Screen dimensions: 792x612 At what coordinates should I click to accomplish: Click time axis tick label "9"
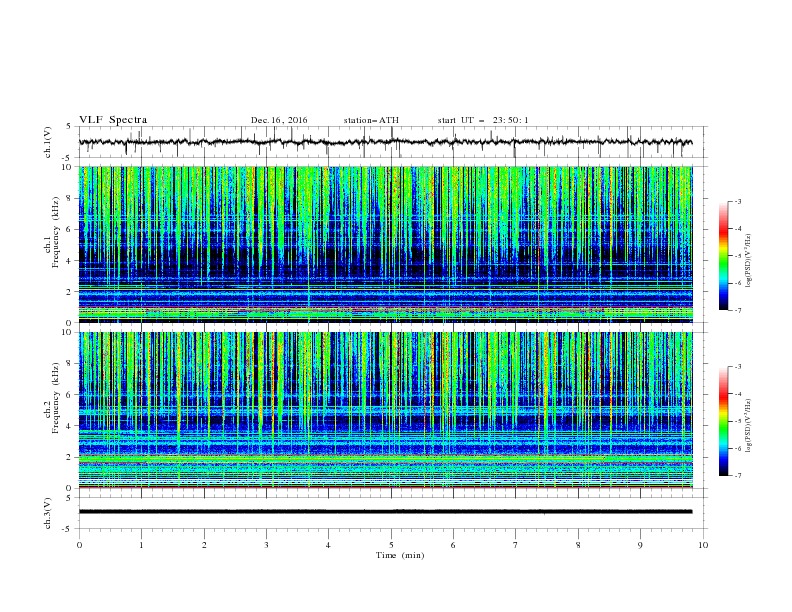click(640, 545)
